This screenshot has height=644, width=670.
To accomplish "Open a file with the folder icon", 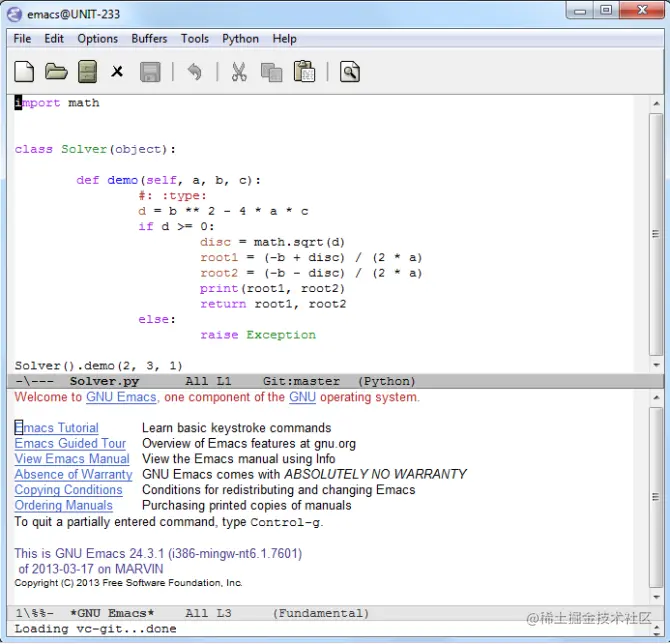I will [x=56, y=71].
